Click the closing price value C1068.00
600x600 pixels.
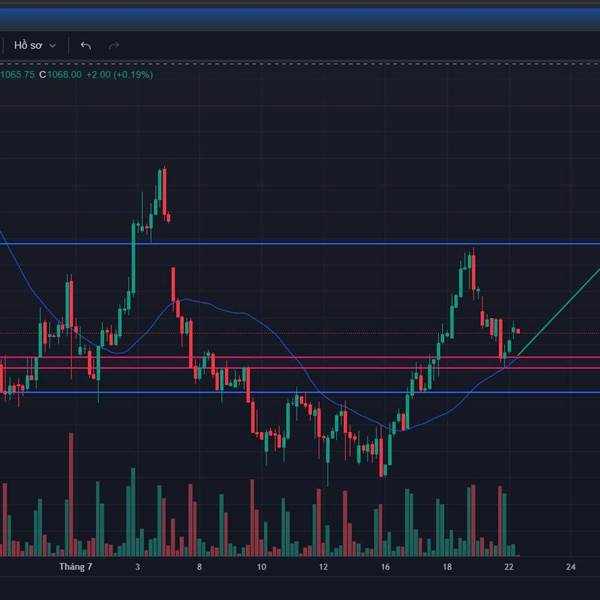pyautogui.click(x=60, y=74)
